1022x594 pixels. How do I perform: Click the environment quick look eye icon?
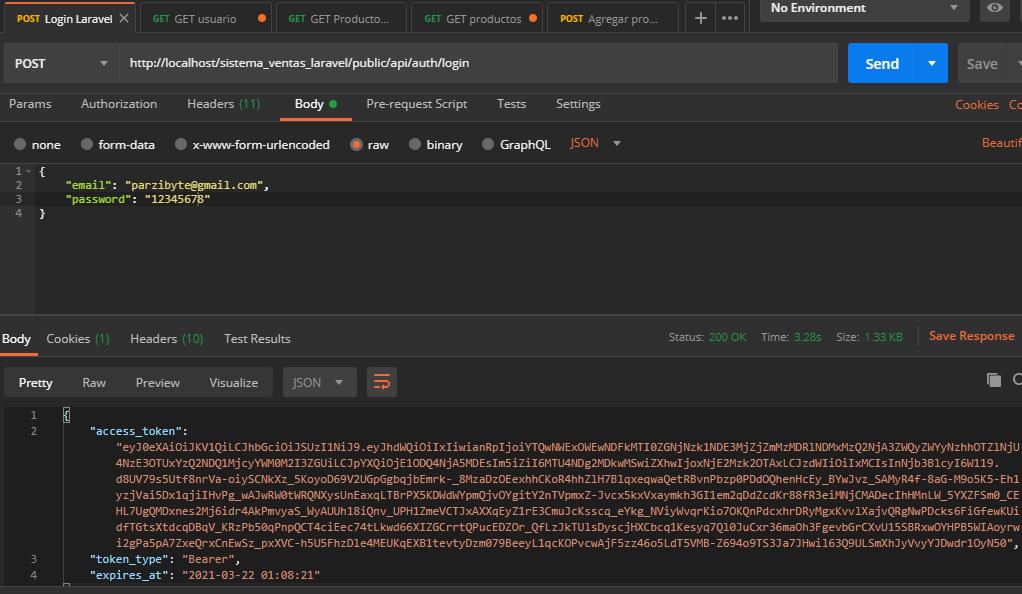coord(995,8)
